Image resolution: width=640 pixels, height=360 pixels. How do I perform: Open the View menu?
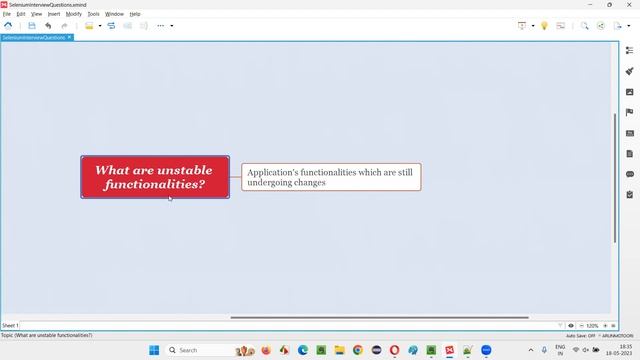click(x=36, y=14)
